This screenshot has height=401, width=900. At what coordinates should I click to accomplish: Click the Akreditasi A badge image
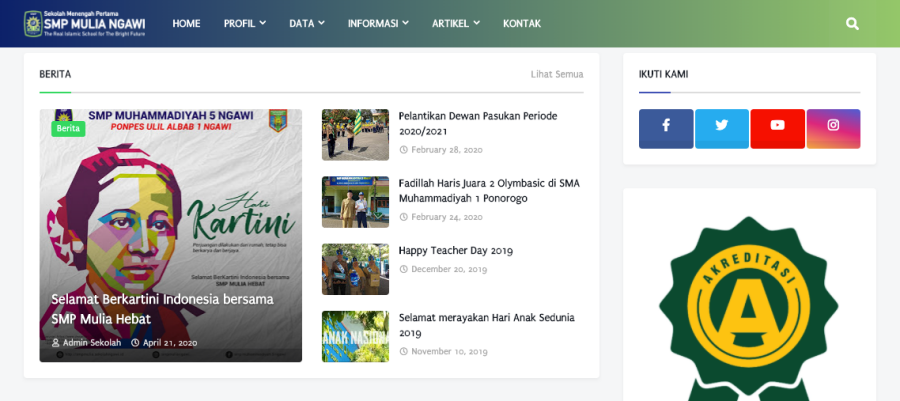(x=748, y=309)
